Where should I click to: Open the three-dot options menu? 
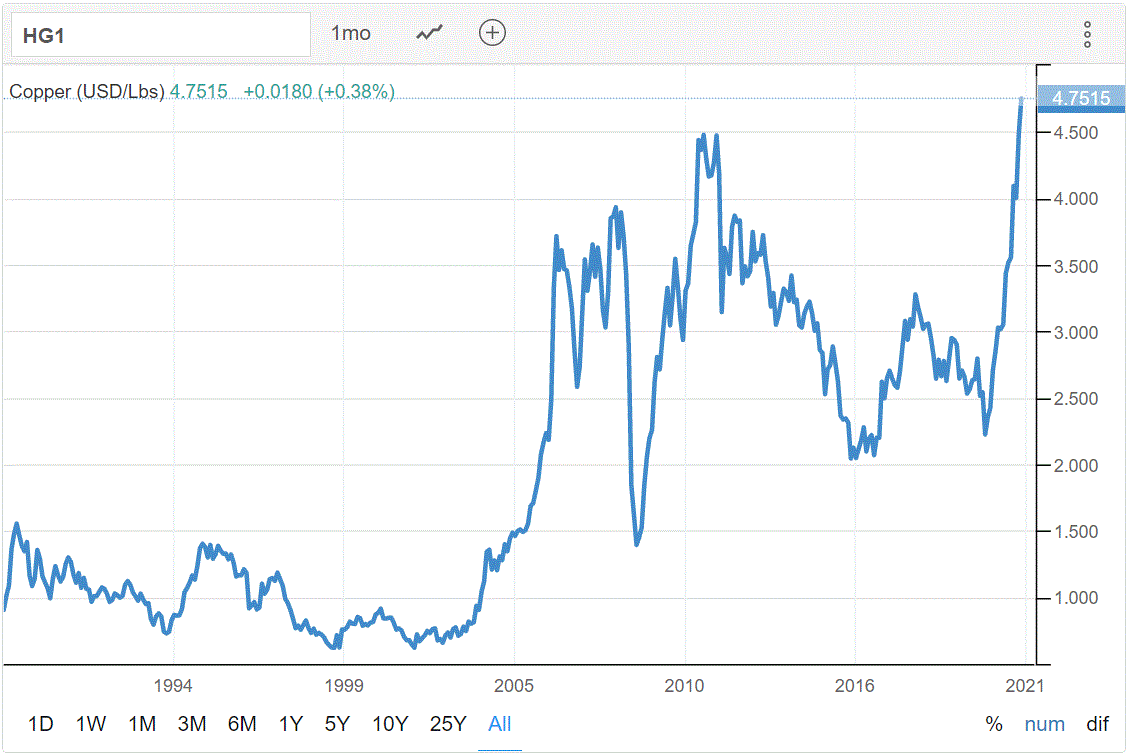click(x=1087, y=34)
